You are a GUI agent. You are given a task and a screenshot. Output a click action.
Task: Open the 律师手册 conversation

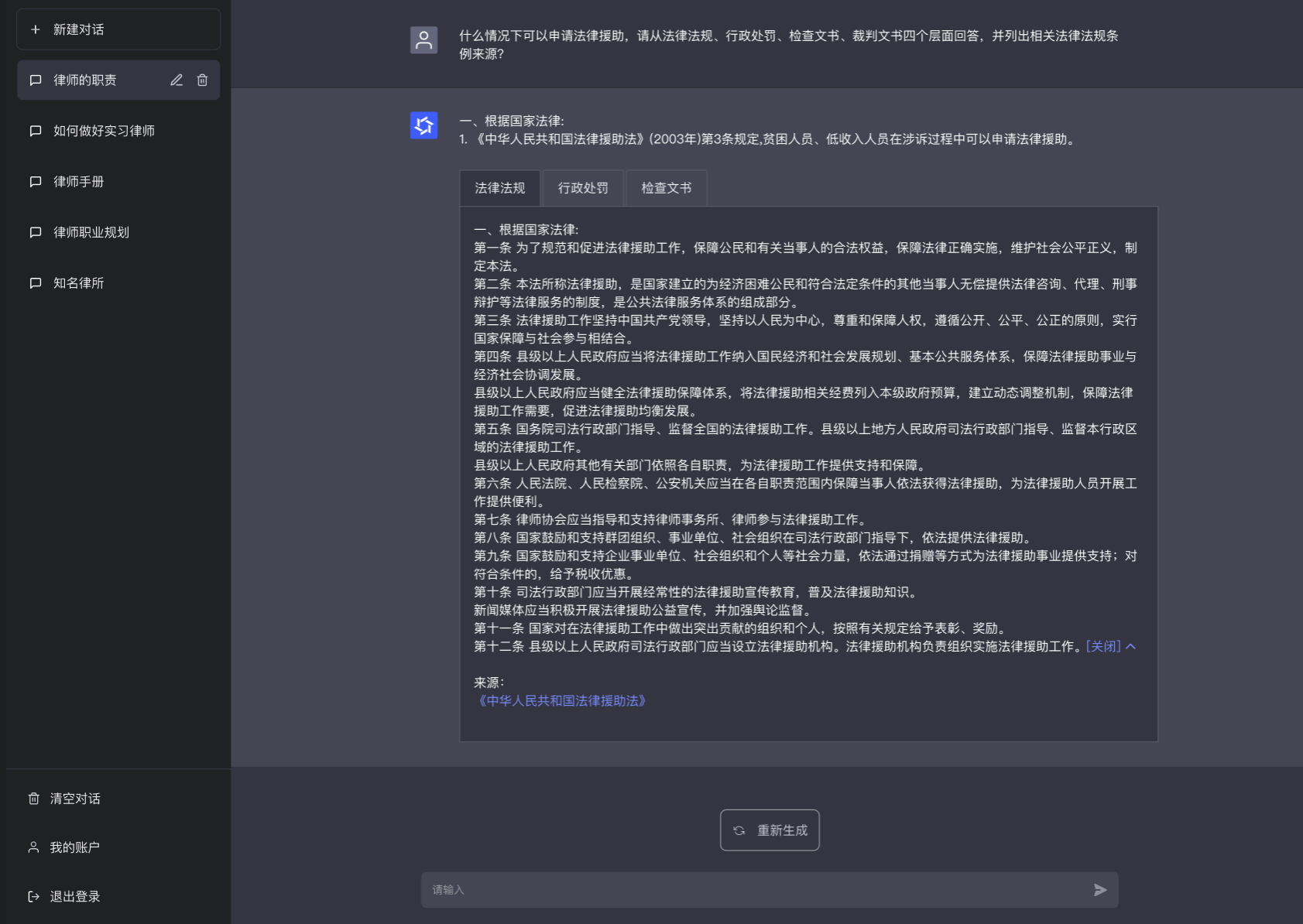[x=118, y=181]
